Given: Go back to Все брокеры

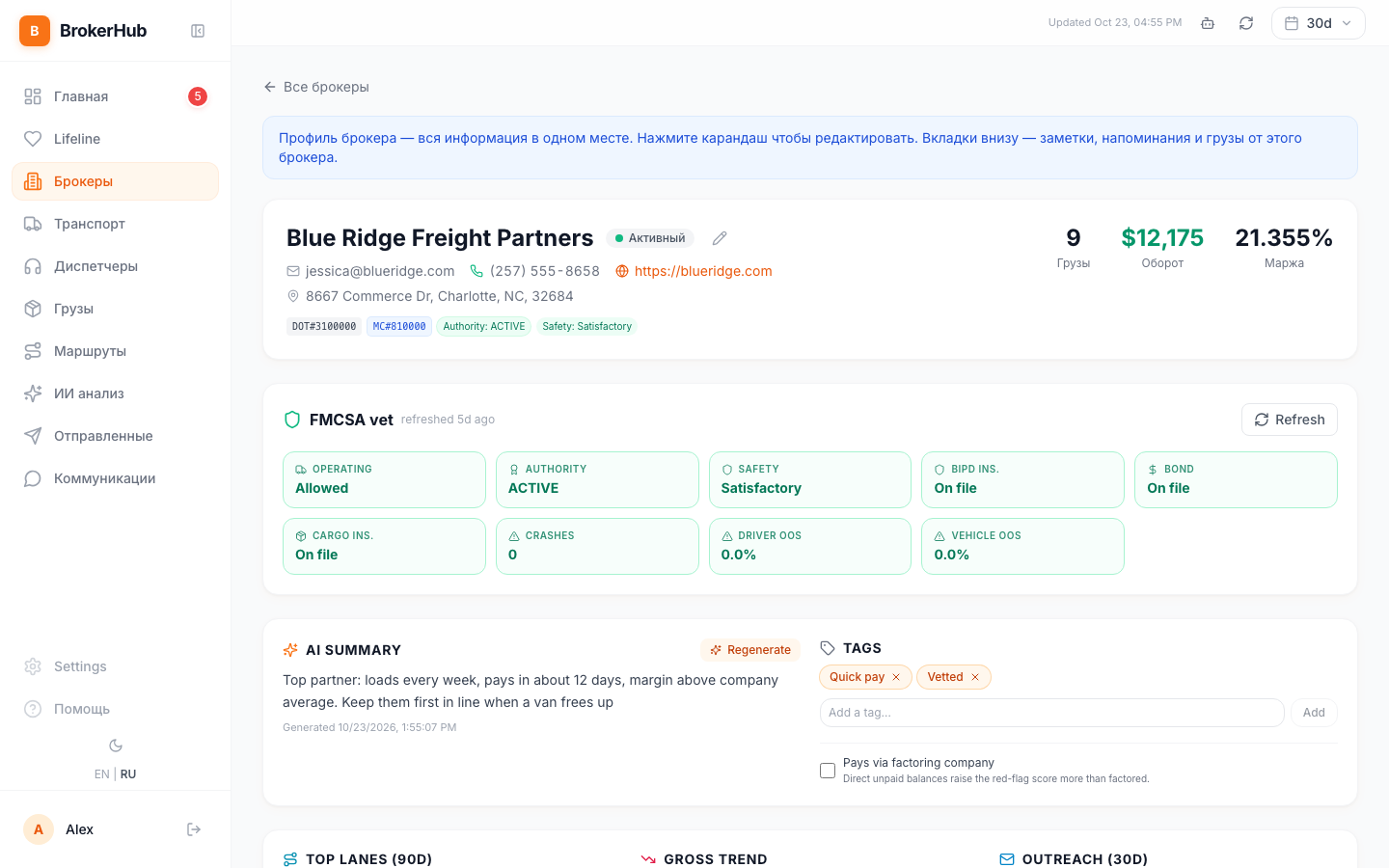Looking at the screenshot, I should tap(316, 87).
